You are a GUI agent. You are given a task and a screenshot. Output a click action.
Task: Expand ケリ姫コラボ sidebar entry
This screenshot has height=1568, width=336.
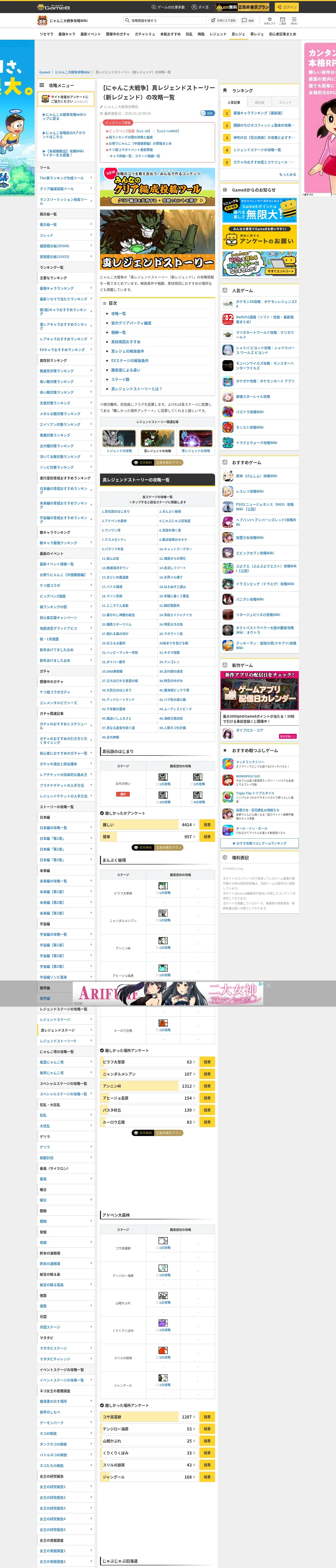pos(66,586)
